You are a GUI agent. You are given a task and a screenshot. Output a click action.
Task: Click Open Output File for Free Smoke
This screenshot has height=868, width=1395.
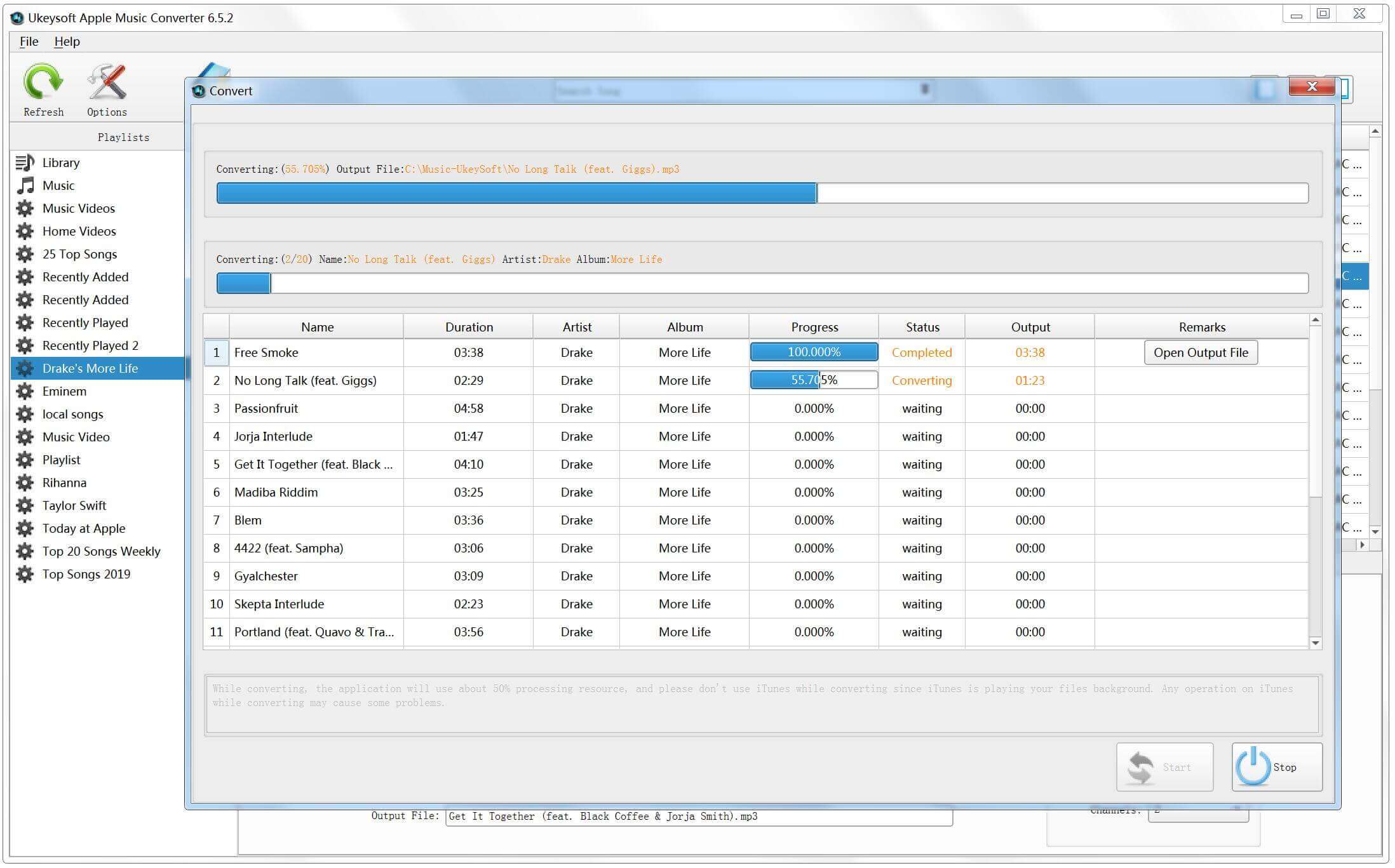(x=1201, y=352)
